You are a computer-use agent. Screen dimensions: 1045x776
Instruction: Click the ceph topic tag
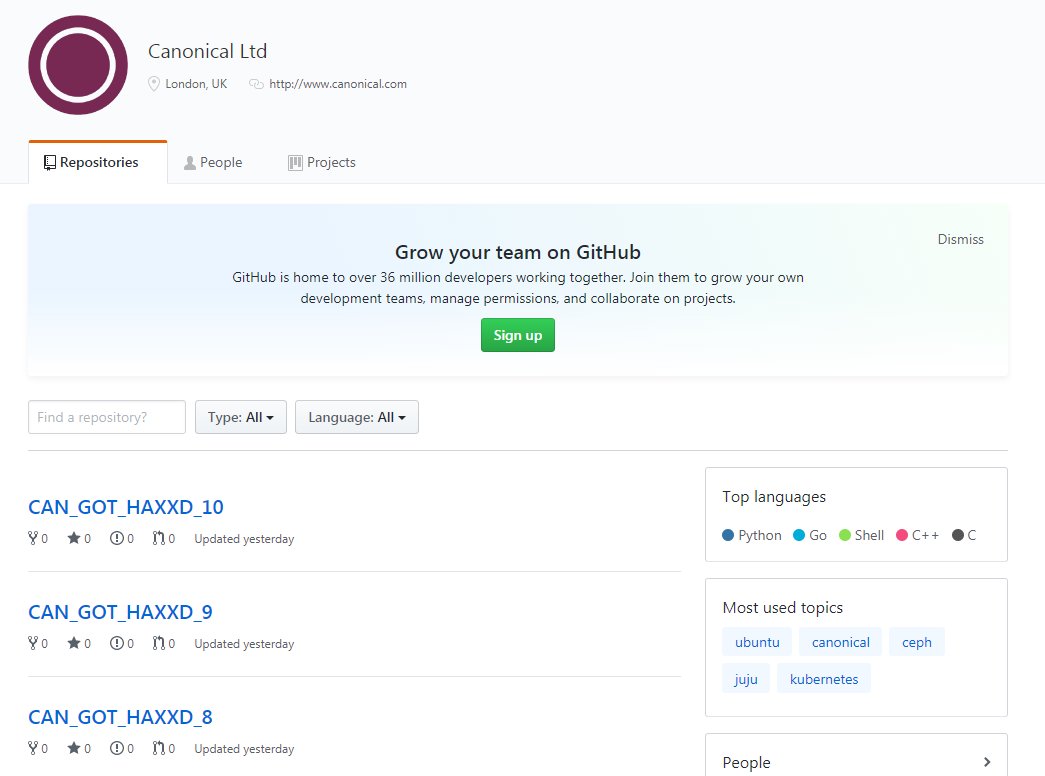pos(916,642)
